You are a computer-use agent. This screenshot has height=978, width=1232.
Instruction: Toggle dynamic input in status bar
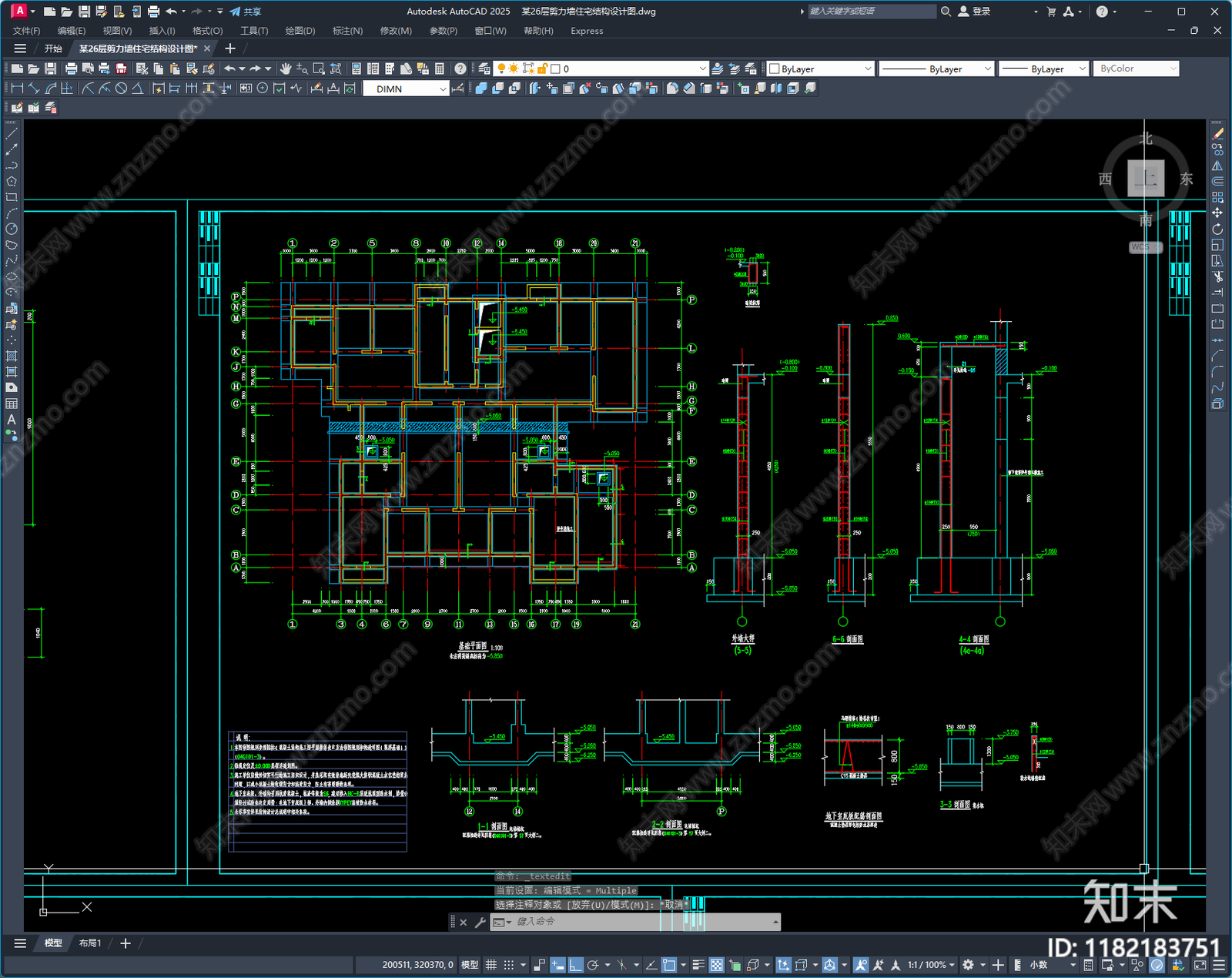[557, 965]
